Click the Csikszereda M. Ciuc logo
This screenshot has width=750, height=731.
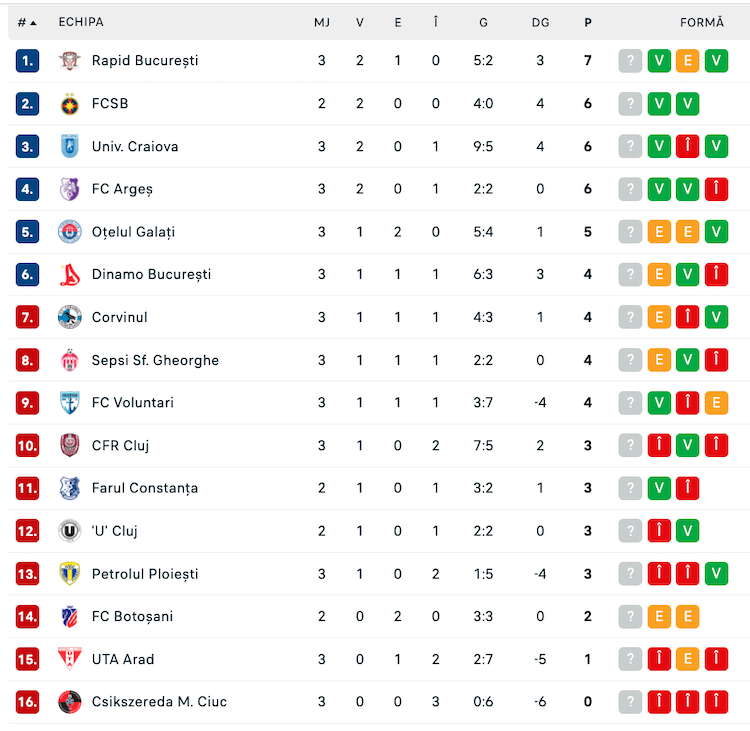pyautogui.click(x=69, y=702)
